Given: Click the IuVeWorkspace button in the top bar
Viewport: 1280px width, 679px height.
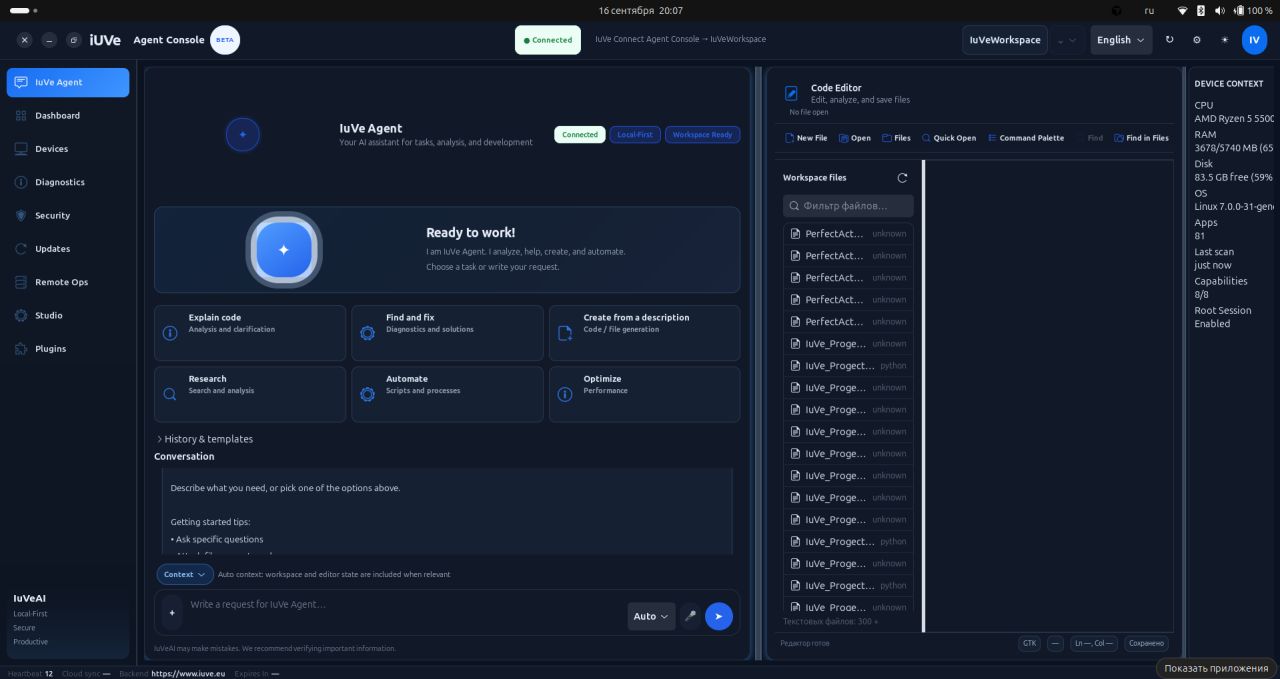Looking at the screenshot, I should tap(1005, 40).
